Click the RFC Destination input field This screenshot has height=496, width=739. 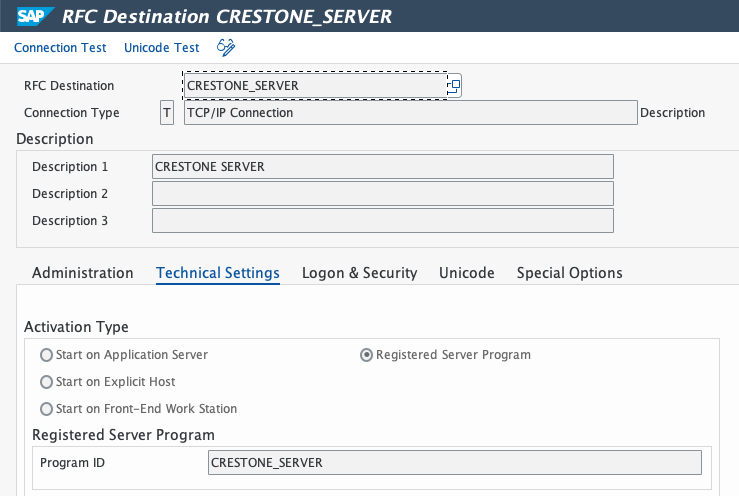pos(314,86)
